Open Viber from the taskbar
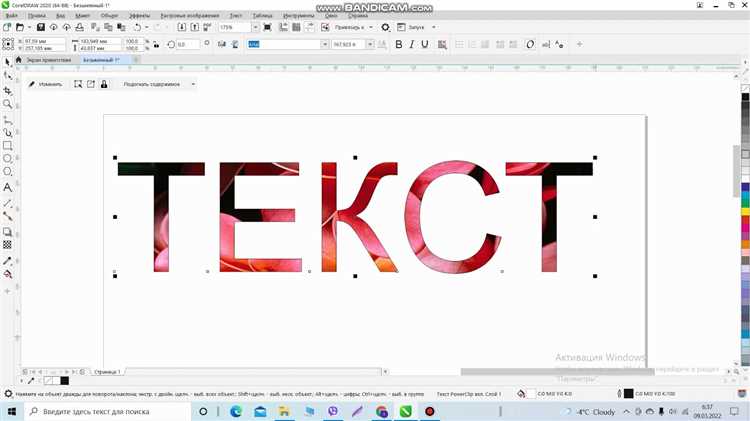This screenshot has width=750, height=421. tap(333, 411)
